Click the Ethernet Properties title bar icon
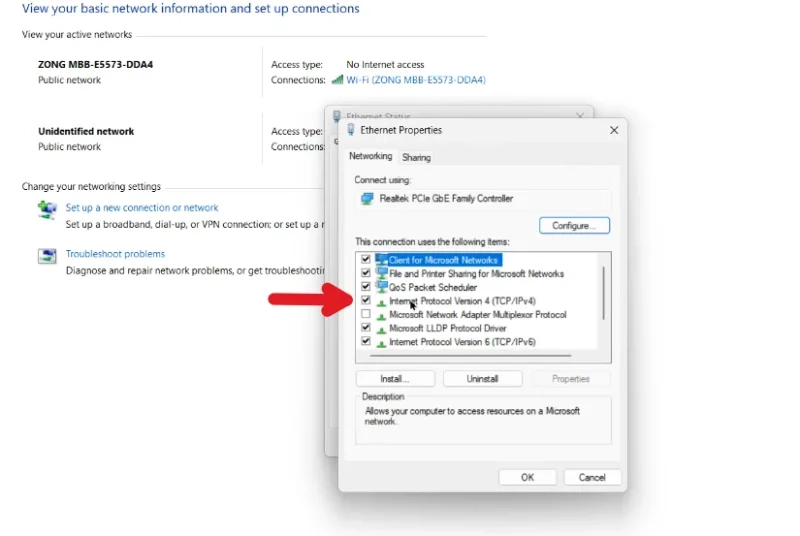This screenshot has width=800, height=536. (x=351, y=130)
